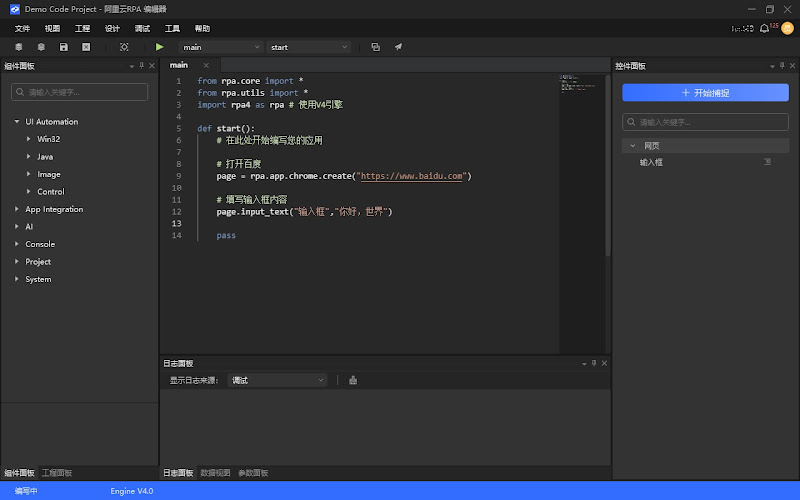Click the capture target icon in toolbar
800x500 pixels.
124,47
